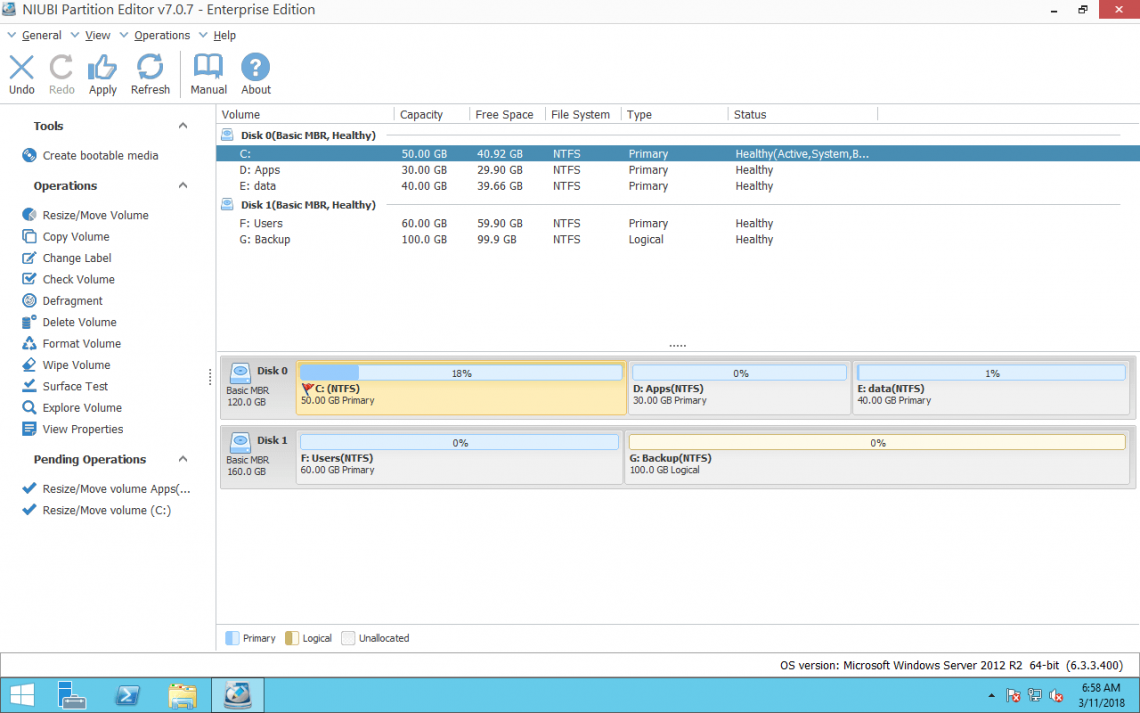Click View Properties in sidebar

pos(83,429)
